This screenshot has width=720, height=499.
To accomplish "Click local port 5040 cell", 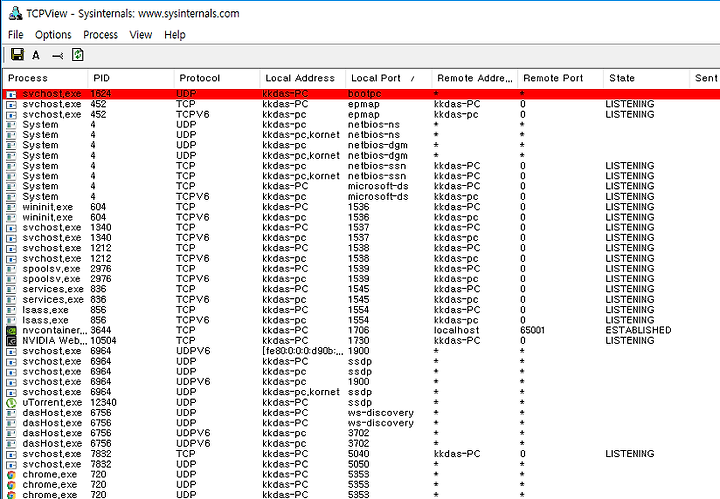I will click(x=359, y=454).
